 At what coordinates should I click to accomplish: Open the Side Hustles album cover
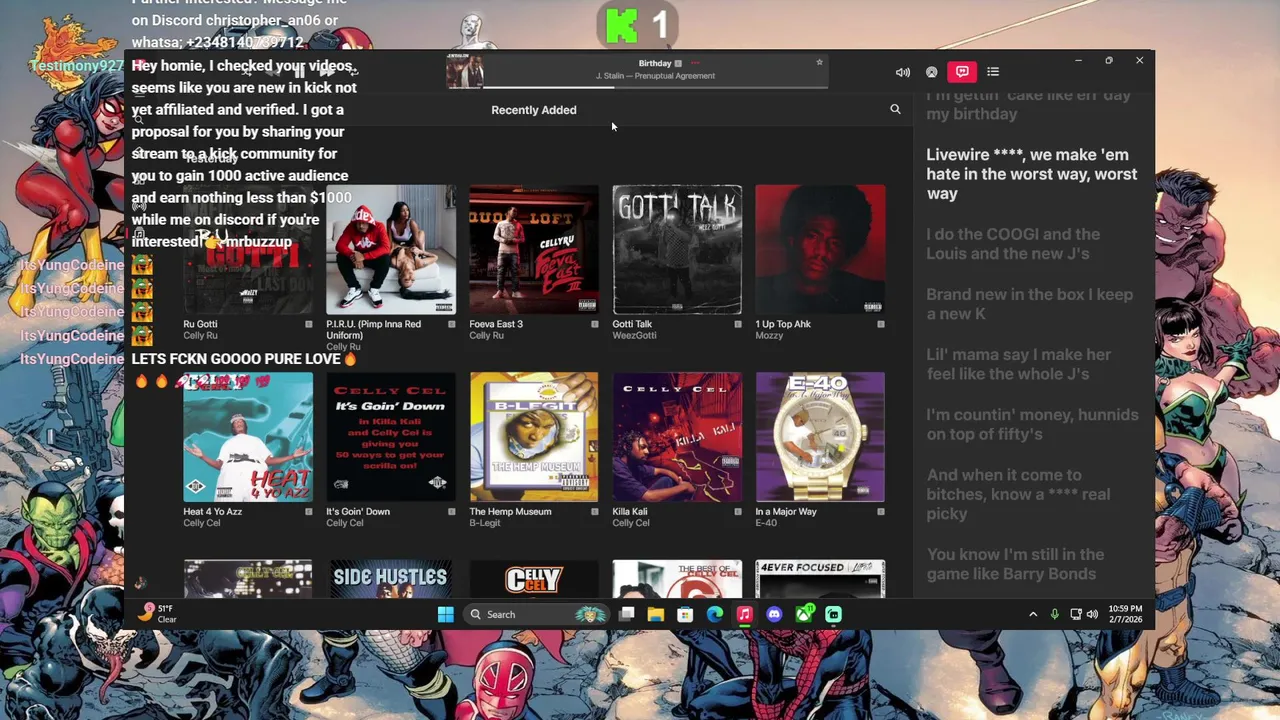click(x=391, y=579)
